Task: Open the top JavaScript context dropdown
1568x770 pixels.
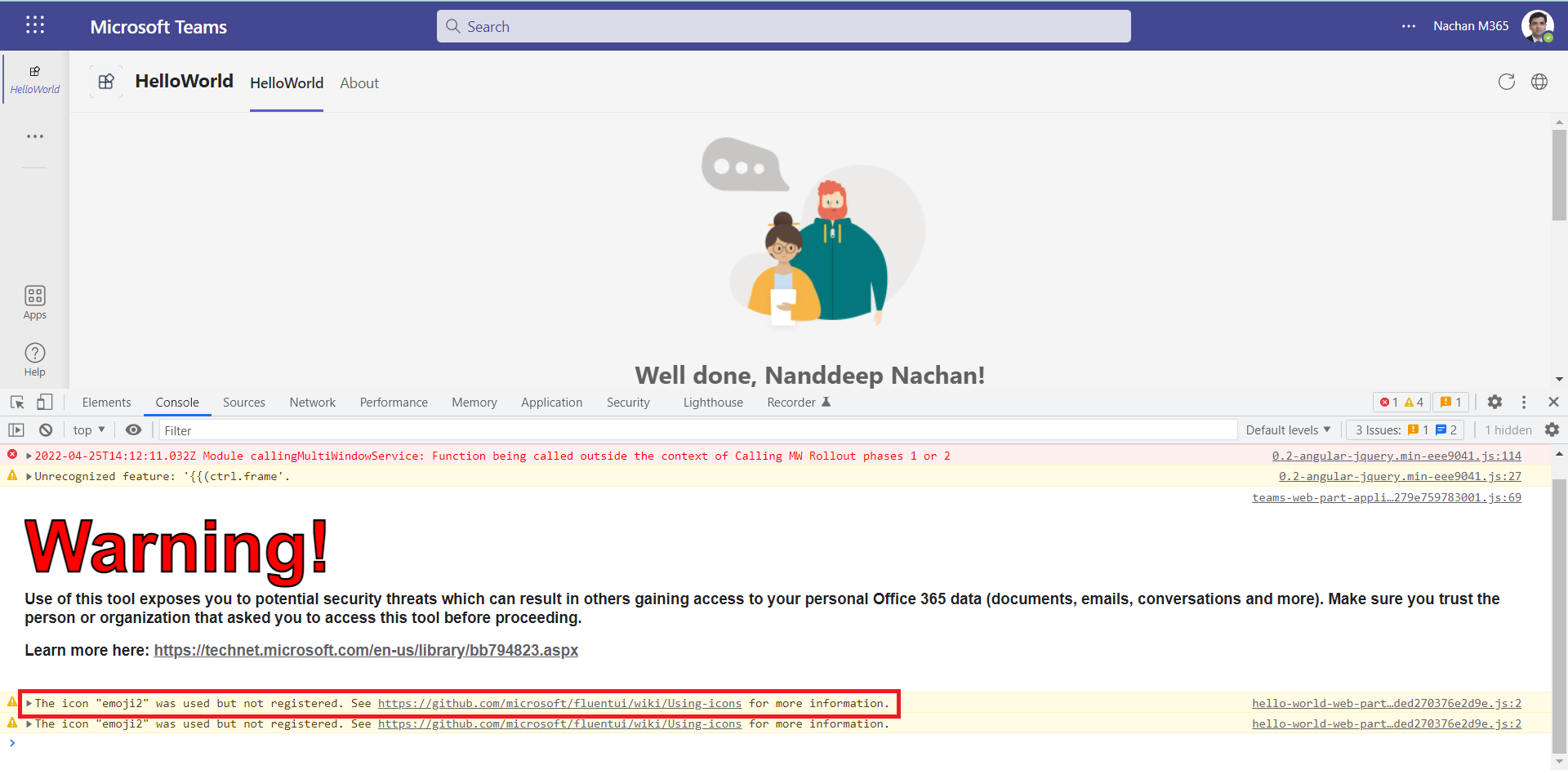Action: [x=89, y=430]
